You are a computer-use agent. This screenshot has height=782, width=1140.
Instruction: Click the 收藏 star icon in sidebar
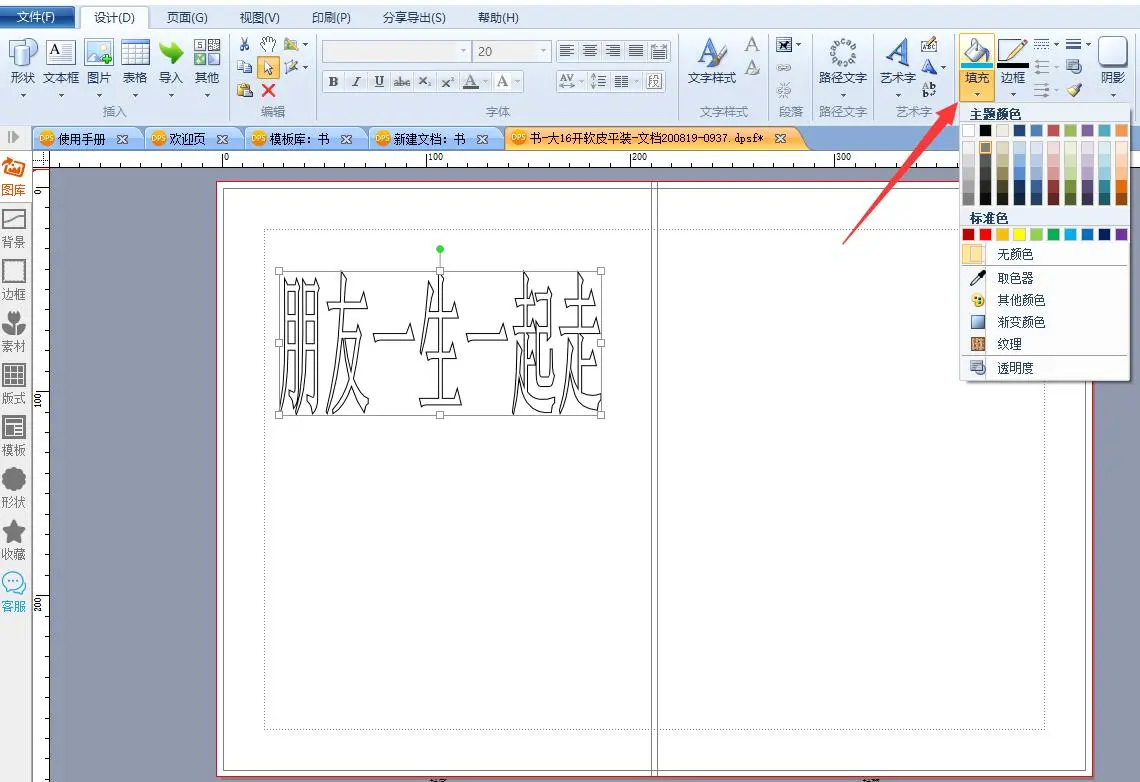coord(14,539)
